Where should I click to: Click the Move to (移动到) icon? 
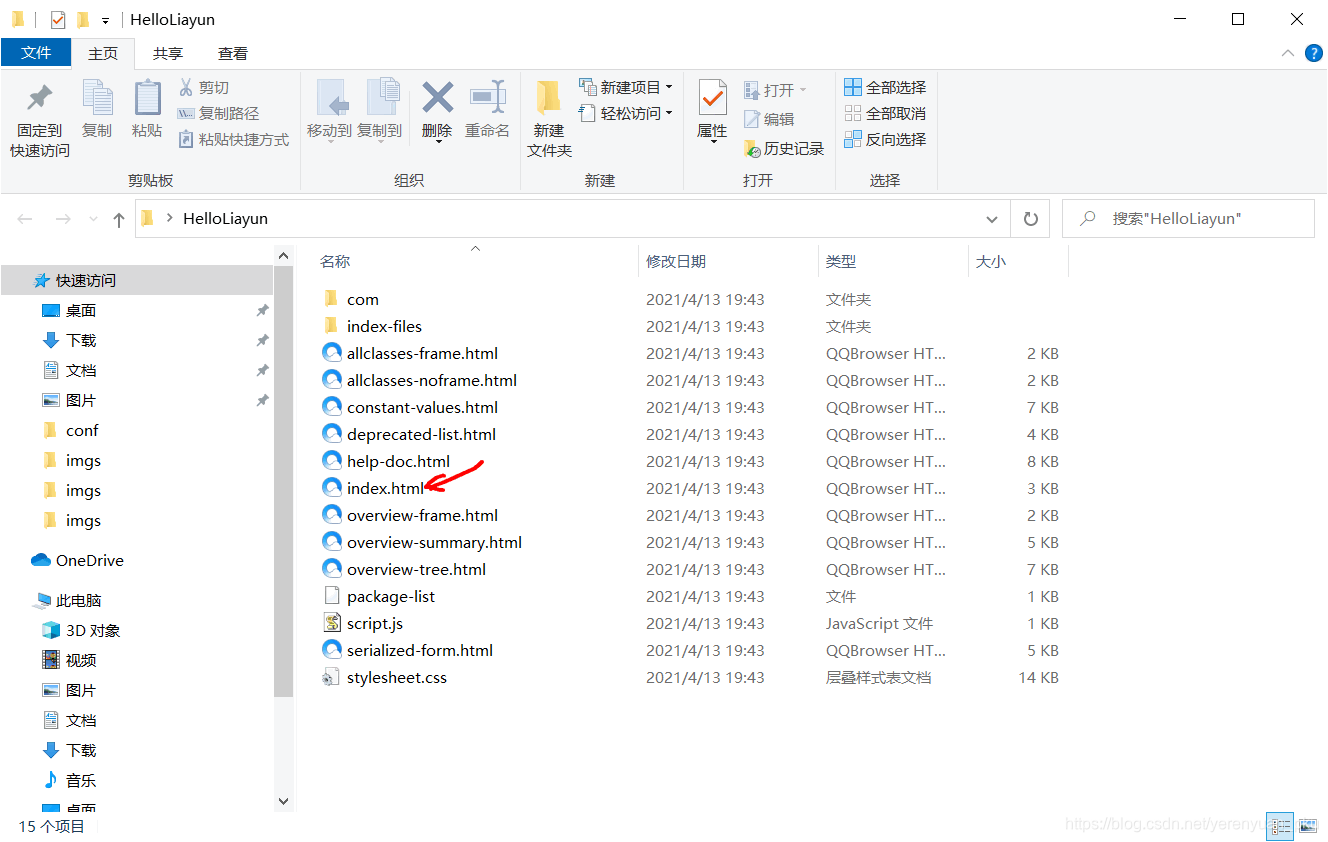[331, 98]
